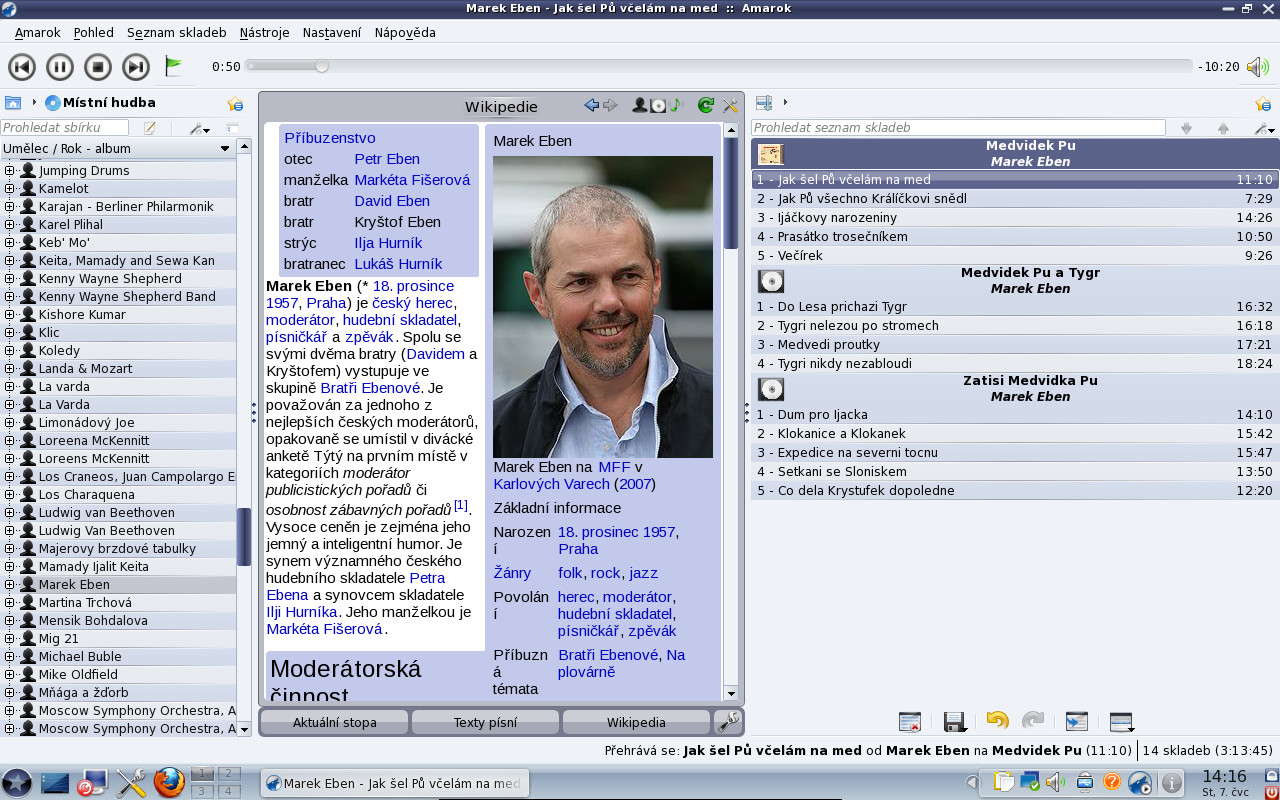1280x800 pixels.
Task: Launch Firefox from the taskbar
Action: (x=170, y=782)
